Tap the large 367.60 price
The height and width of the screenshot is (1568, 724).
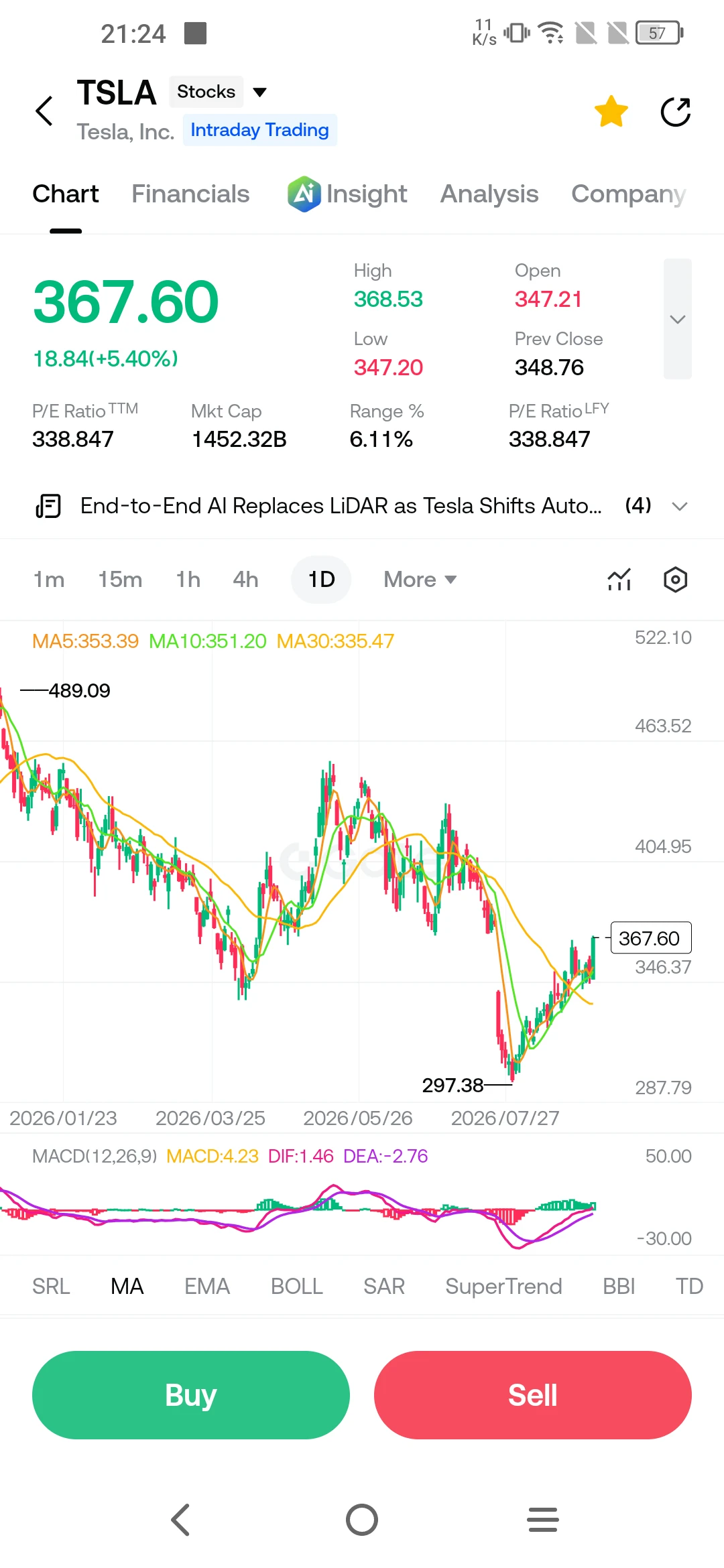(126, 302)
